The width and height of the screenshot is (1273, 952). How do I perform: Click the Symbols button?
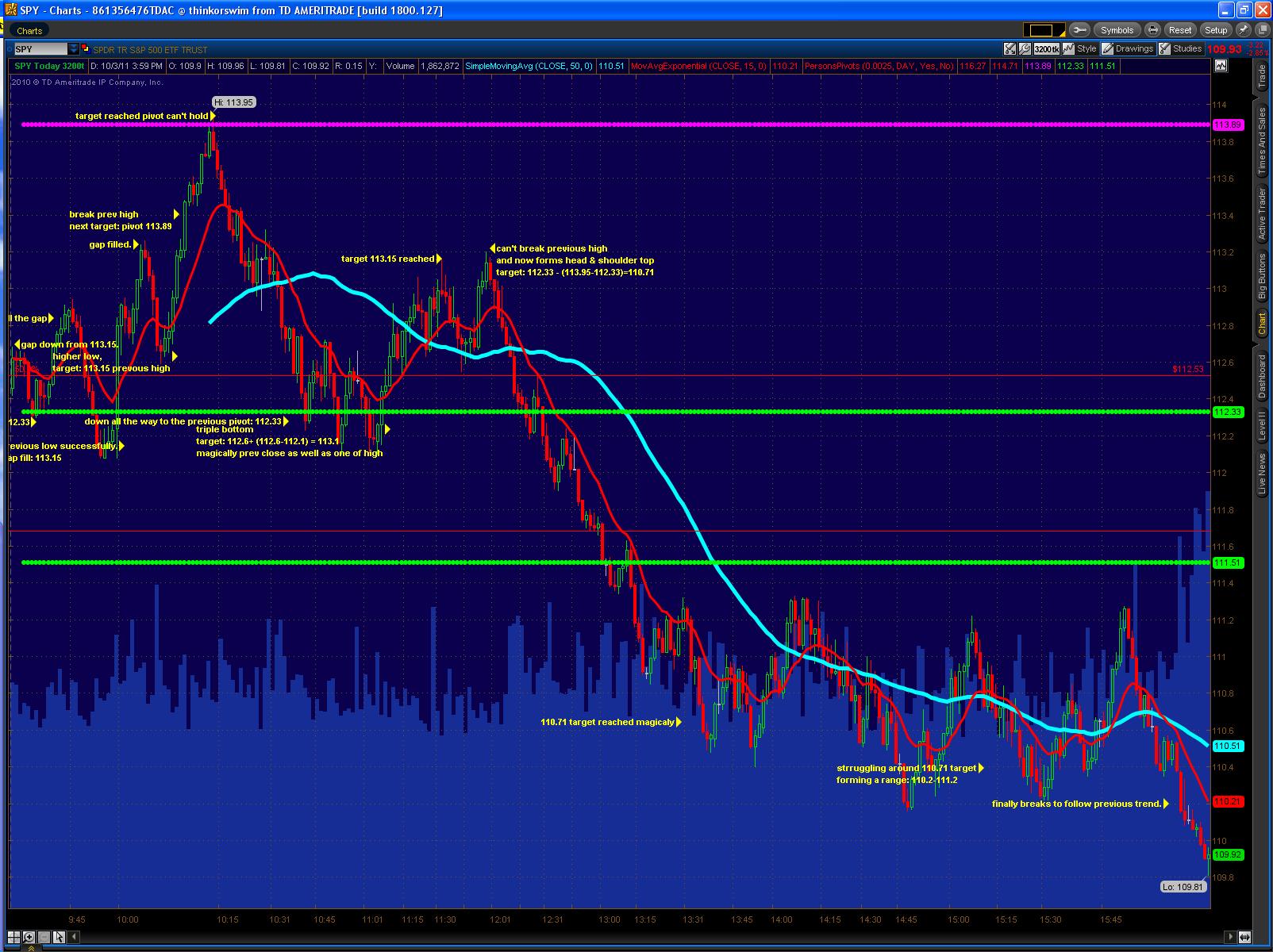pyautogui.click(x=1117, y=30)
